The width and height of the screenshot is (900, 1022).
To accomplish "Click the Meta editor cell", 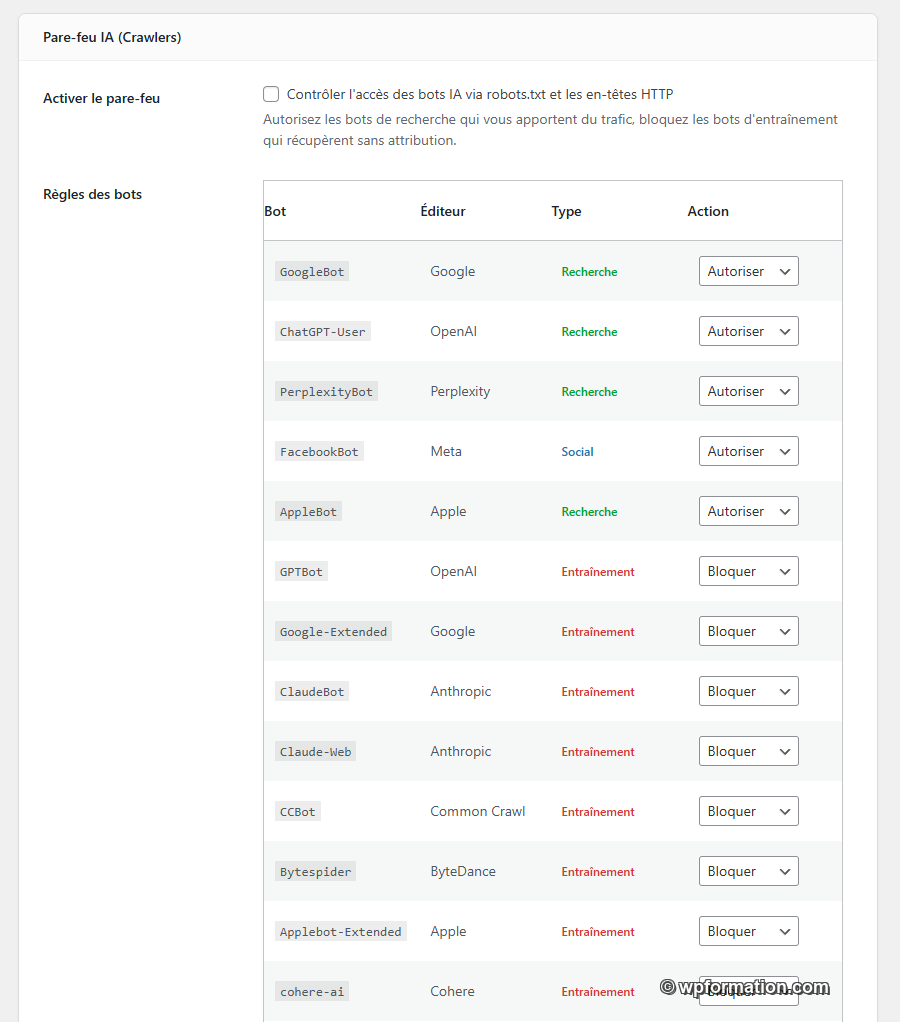I will [446, 451].
